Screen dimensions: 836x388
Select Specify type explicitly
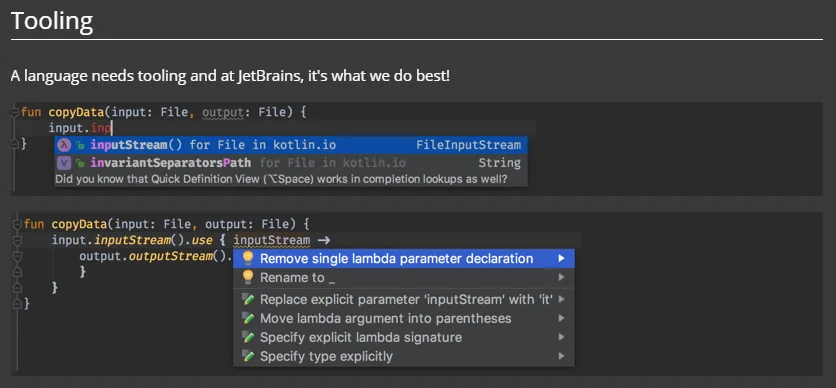[404, 357]
